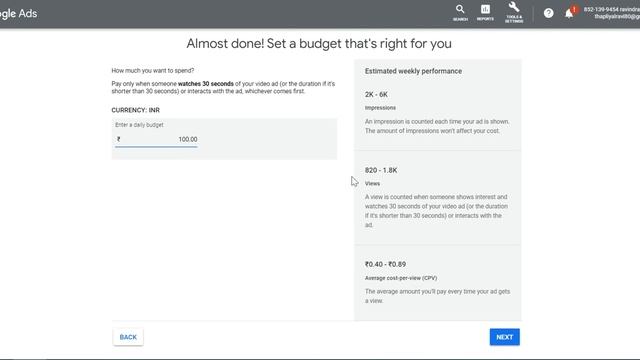
Task: Click the 'Views' label
Action: click(x=372, y=184)
